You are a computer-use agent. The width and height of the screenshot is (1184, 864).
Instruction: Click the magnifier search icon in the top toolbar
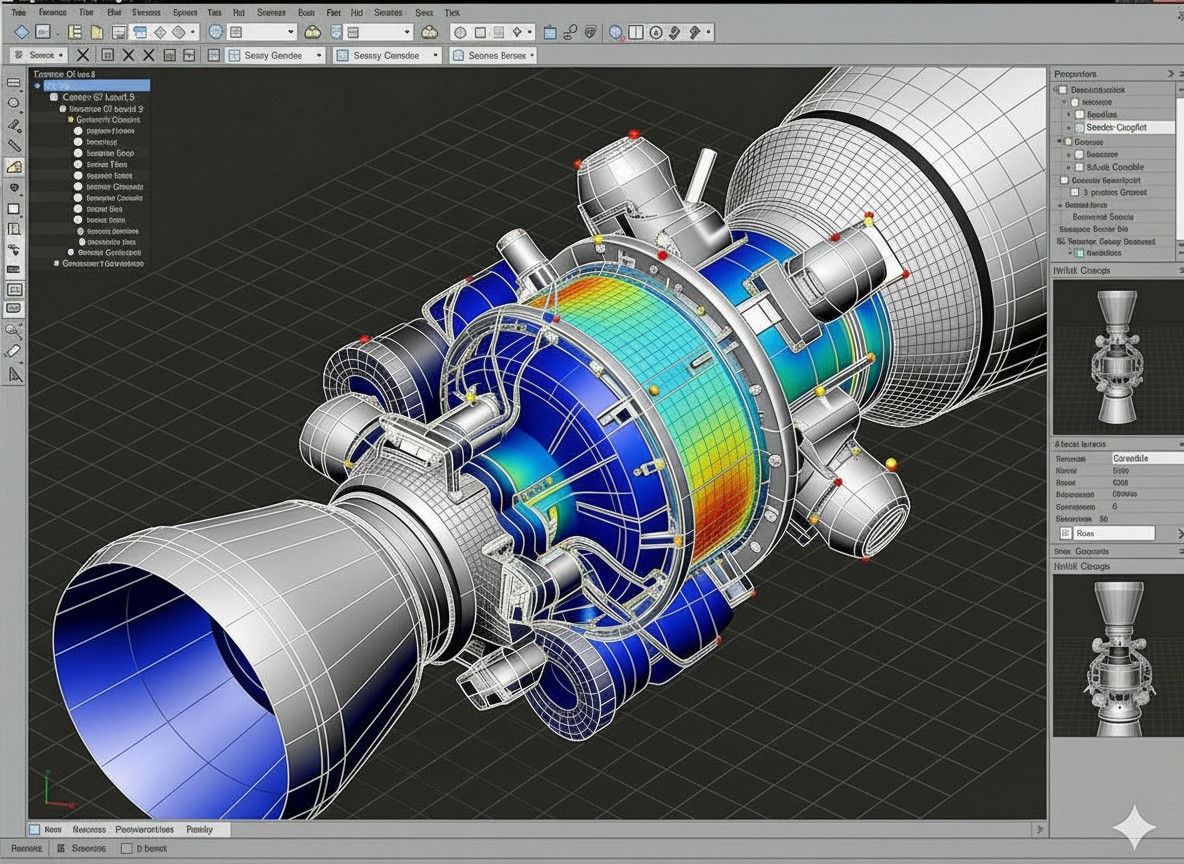(x=616, y=32)
